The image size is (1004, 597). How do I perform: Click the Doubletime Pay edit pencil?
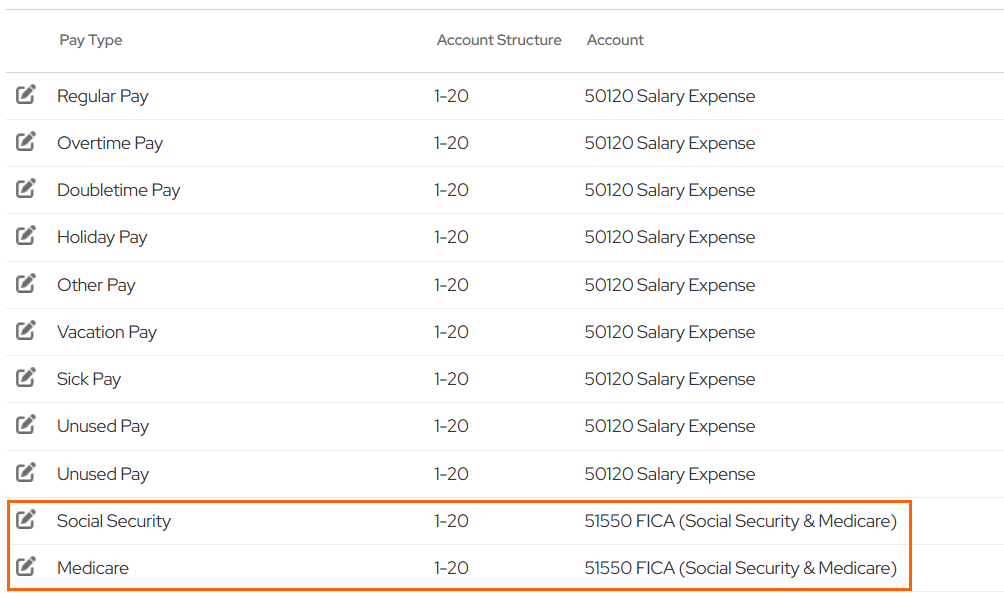pos(26,189)
